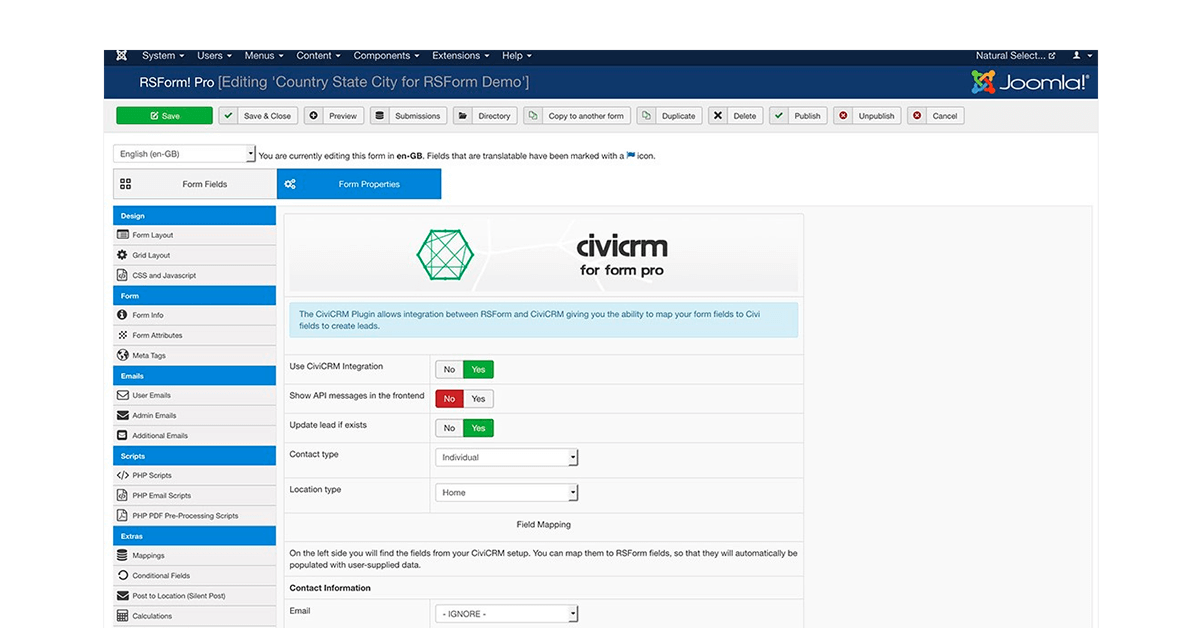Viewport: 1200px width, 628px height.
Task: Open the Contact type dropdown
Action: click(507, 457)
